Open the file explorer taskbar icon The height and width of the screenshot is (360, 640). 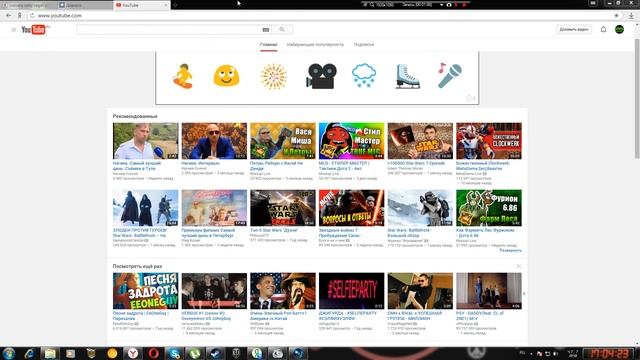[50, 353]
